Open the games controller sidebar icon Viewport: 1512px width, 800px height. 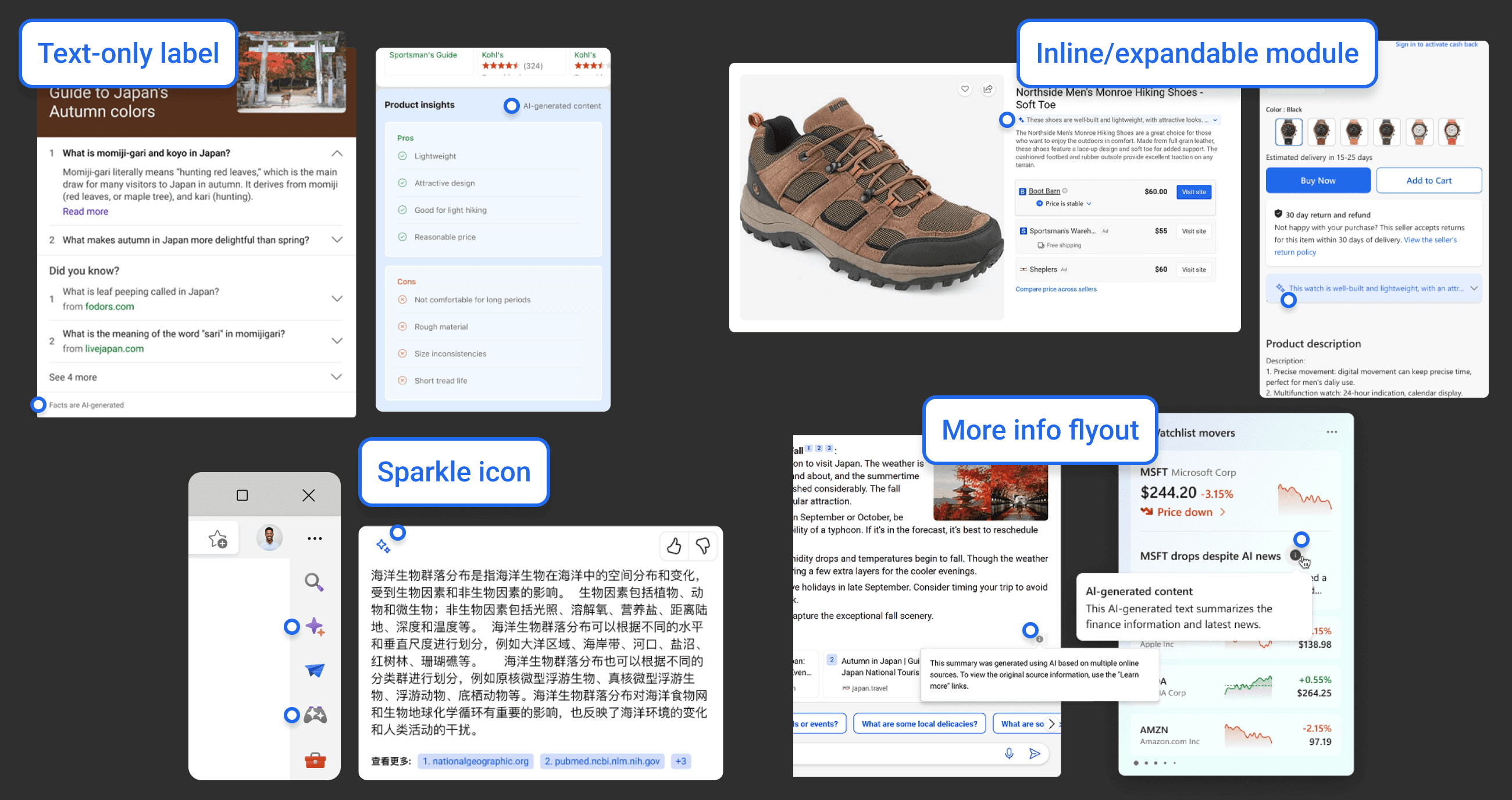tap(315, 715)
